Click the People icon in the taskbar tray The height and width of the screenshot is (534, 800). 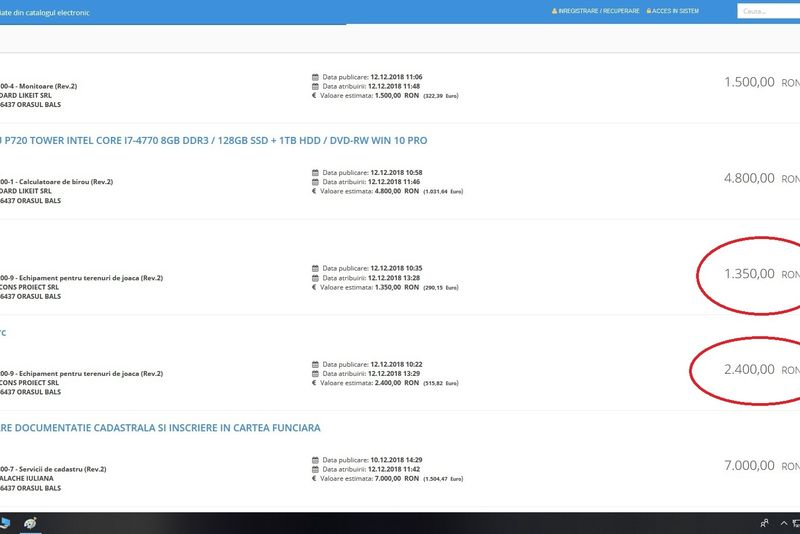(x=765, y=523)
